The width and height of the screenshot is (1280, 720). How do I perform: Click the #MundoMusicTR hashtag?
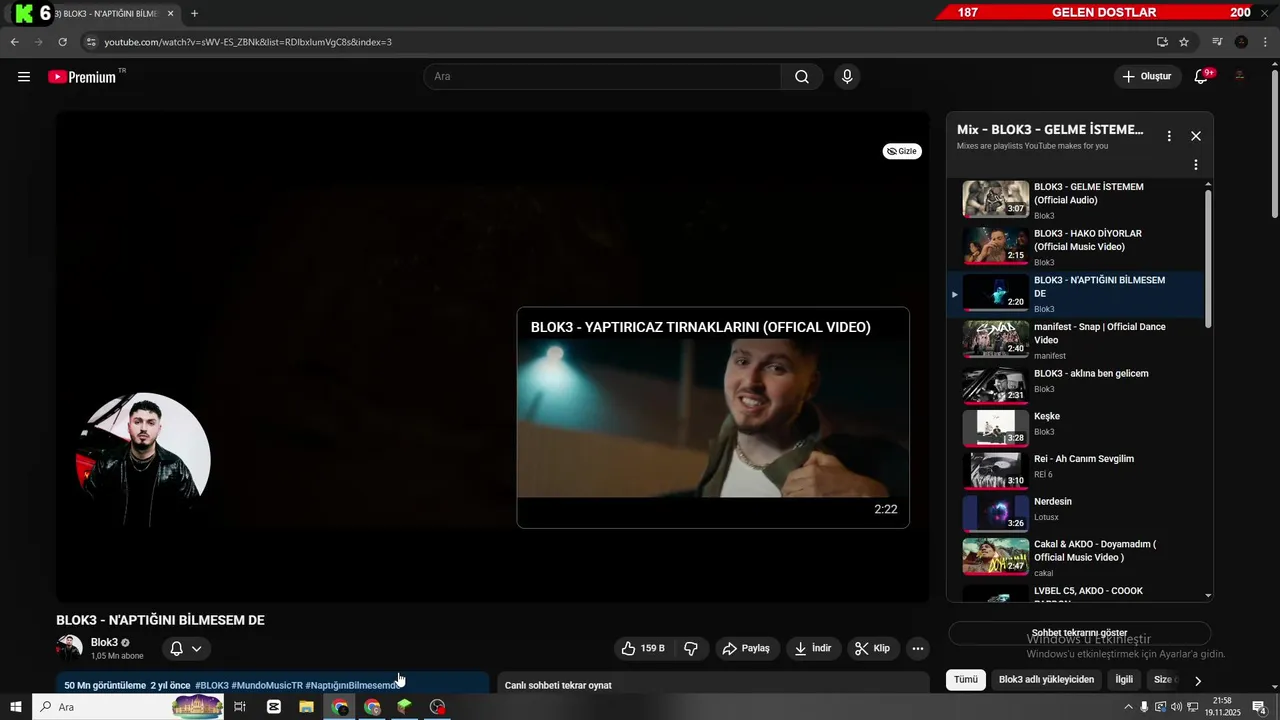pyautogui.click(x=267, y=685)
